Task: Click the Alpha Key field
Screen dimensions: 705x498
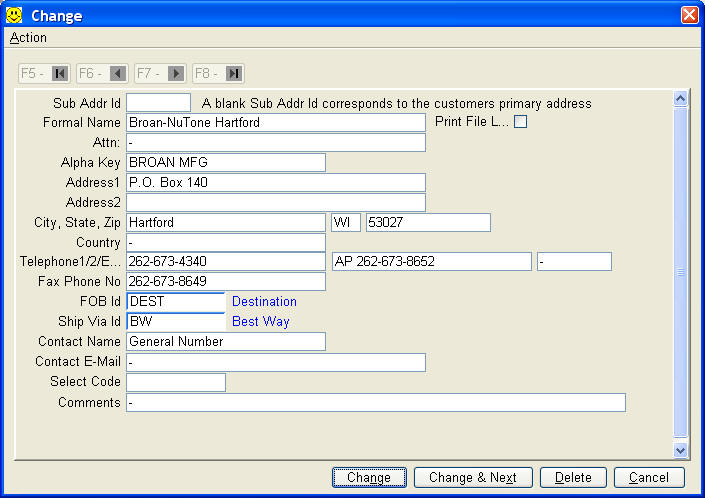Action: point(226,162)
